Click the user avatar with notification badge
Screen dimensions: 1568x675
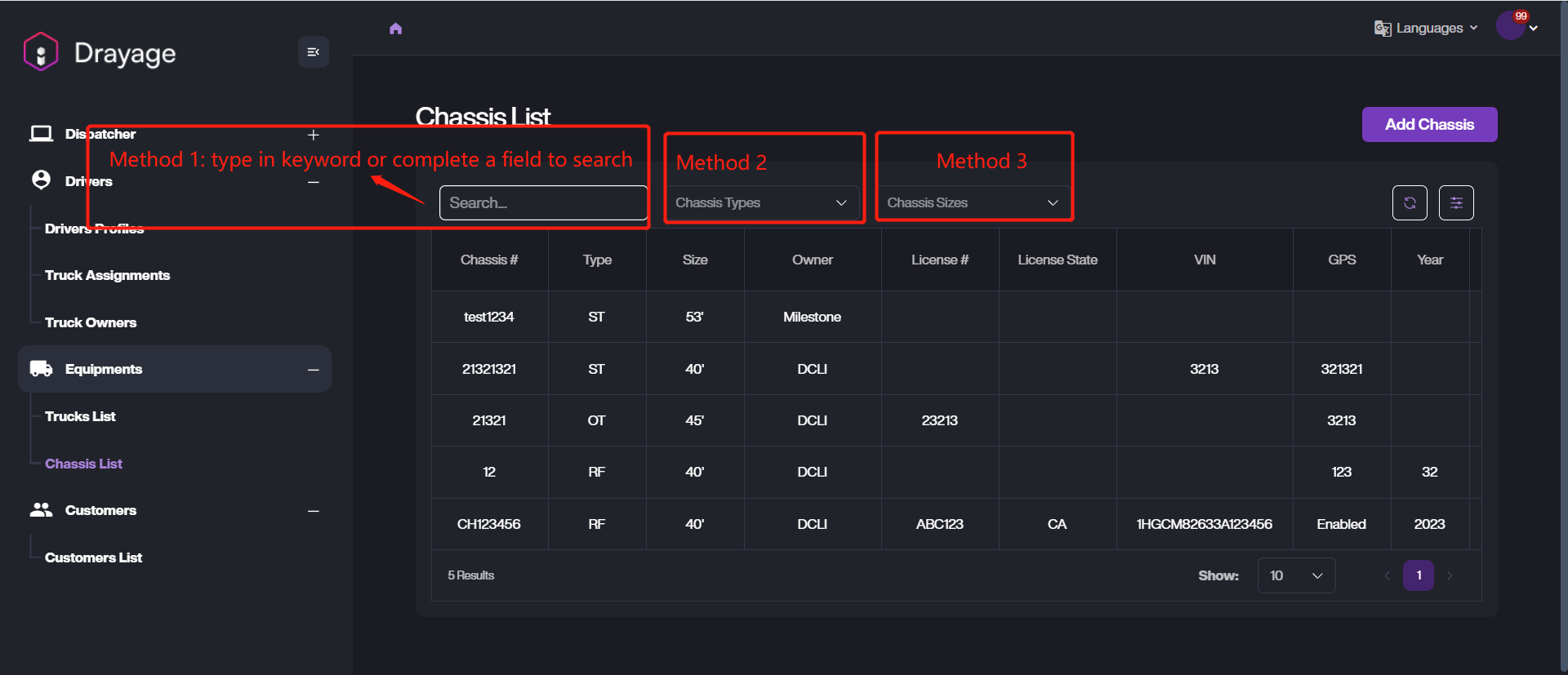[1511, 26]
